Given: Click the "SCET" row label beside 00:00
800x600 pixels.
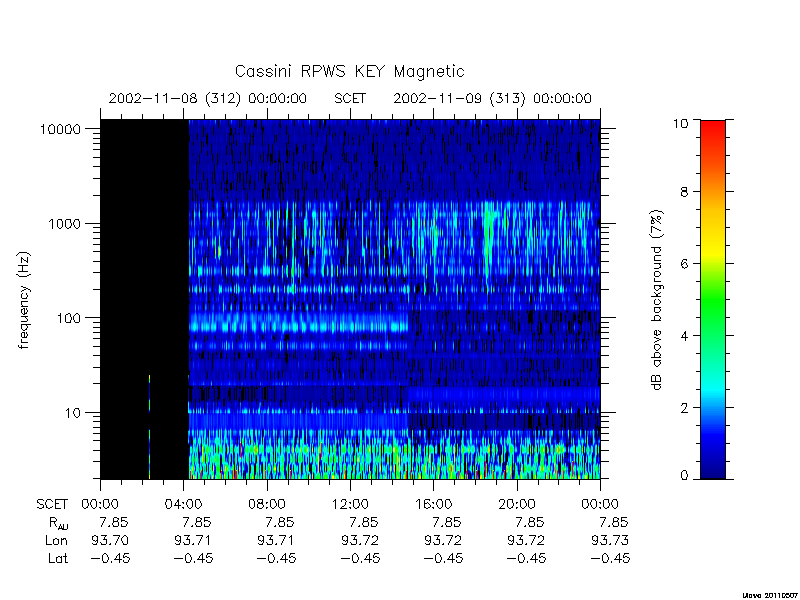Looking at the screenshot, I should pos(52,505).
